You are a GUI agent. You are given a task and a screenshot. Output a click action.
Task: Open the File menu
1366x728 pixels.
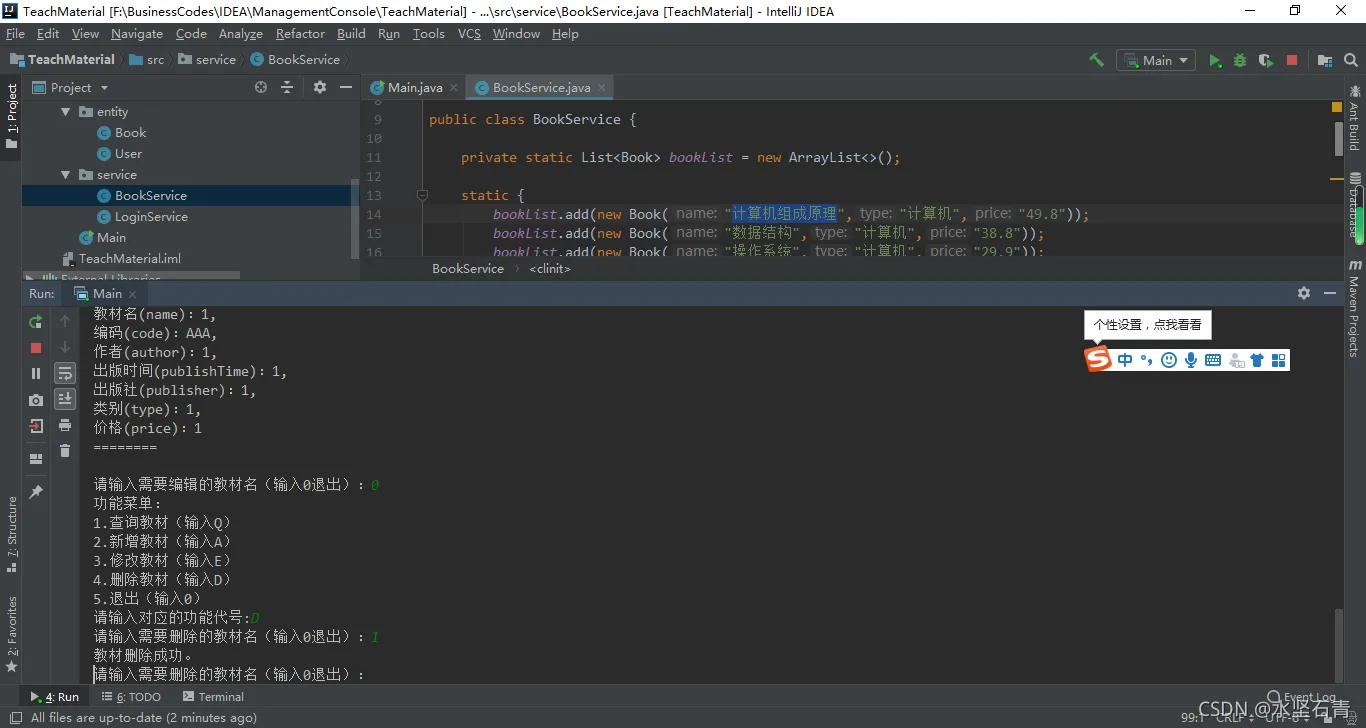point(15,34)
